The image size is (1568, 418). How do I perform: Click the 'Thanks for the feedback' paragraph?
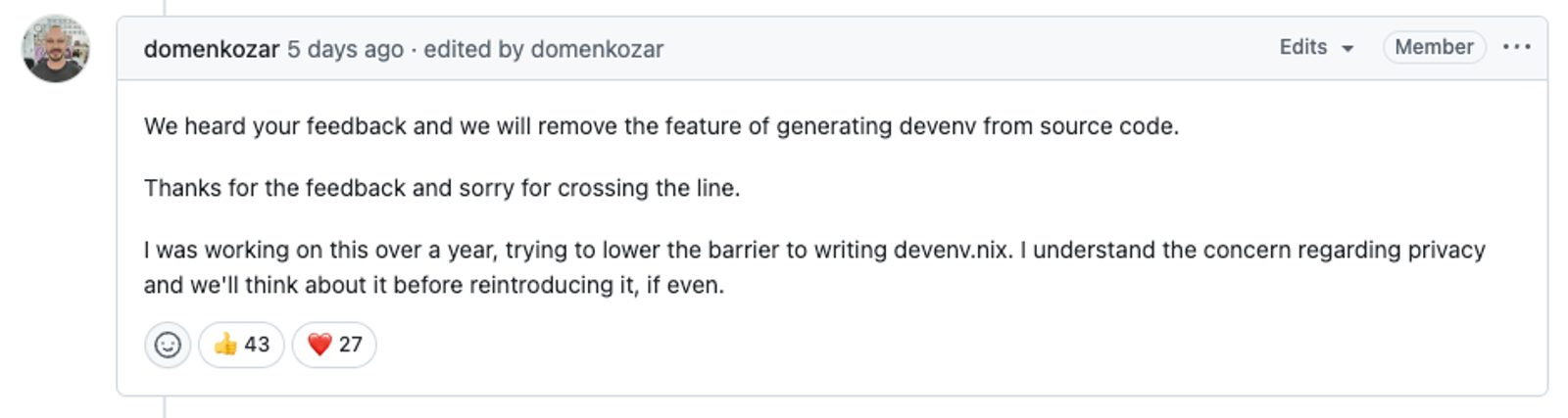(x=442, y=188)
